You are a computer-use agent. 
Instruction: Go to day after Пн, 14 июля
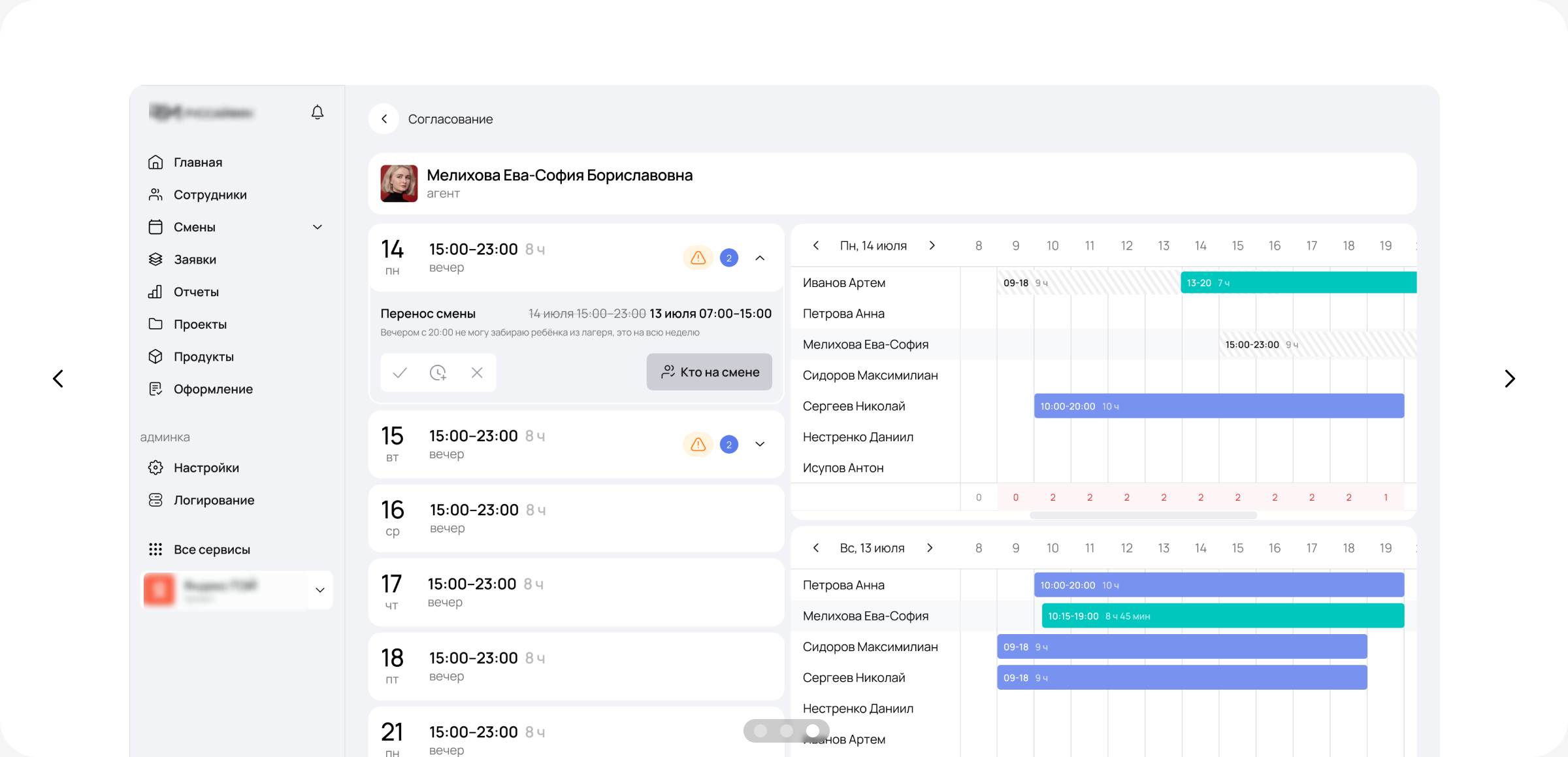click(x=932, y=246)
